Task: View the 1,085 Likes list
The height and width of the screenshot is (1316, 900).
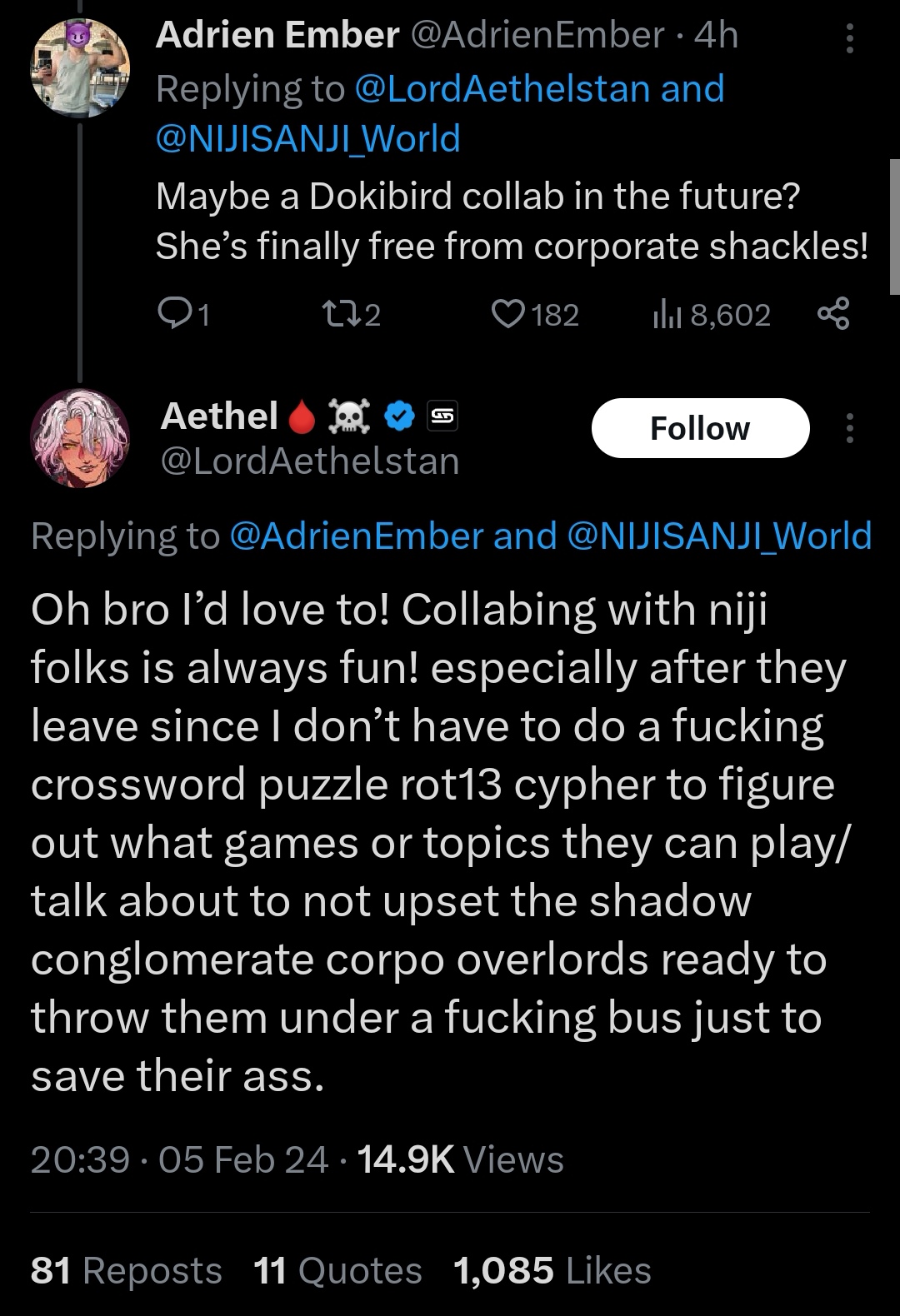Action: pyautogui.click(x=552, y=1271)
